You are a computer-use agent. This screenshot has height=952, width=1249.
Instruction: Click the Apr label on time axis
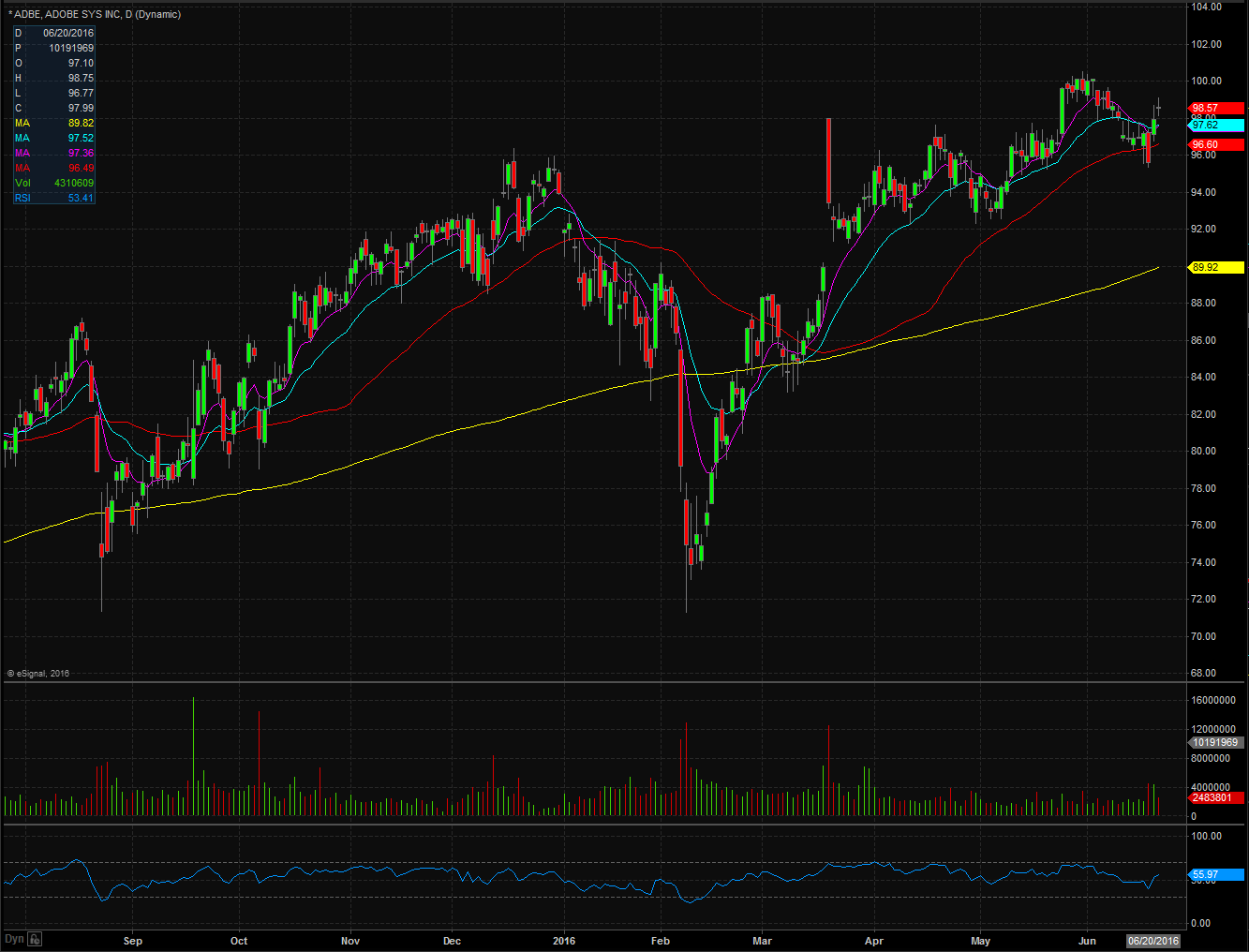[874, 941]
